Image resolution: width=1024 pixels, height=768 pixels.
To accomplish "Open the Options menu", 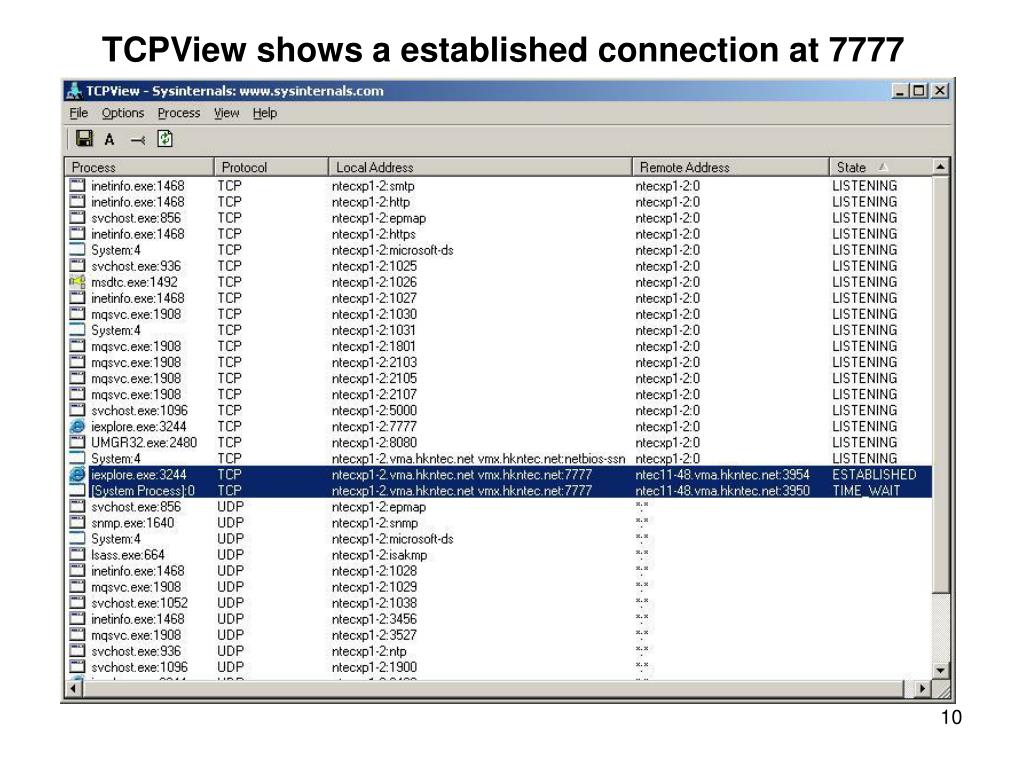I will click(123, 113).
